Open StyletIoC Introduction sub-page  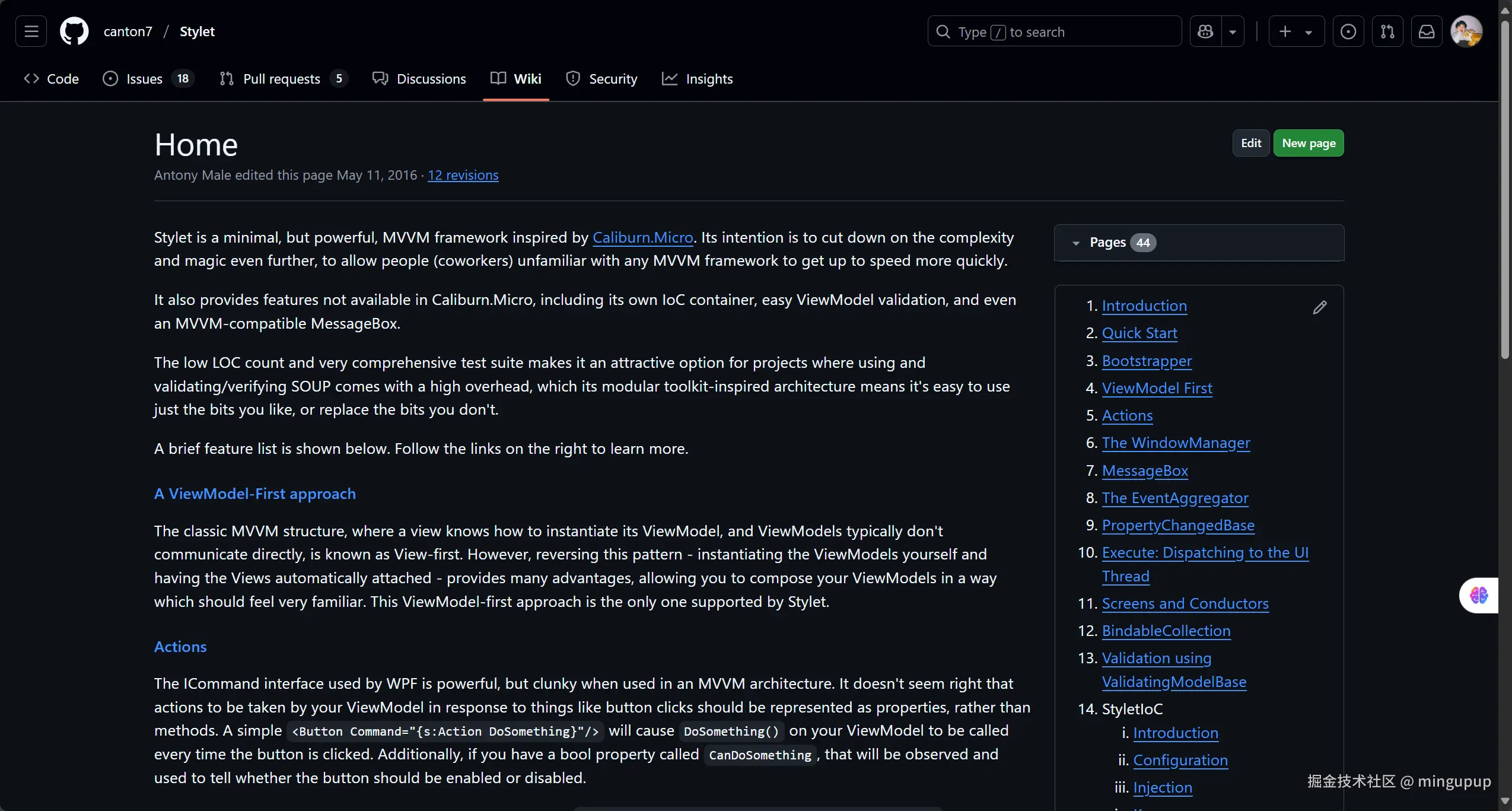pyautogui.click(x=1176, y=733)
